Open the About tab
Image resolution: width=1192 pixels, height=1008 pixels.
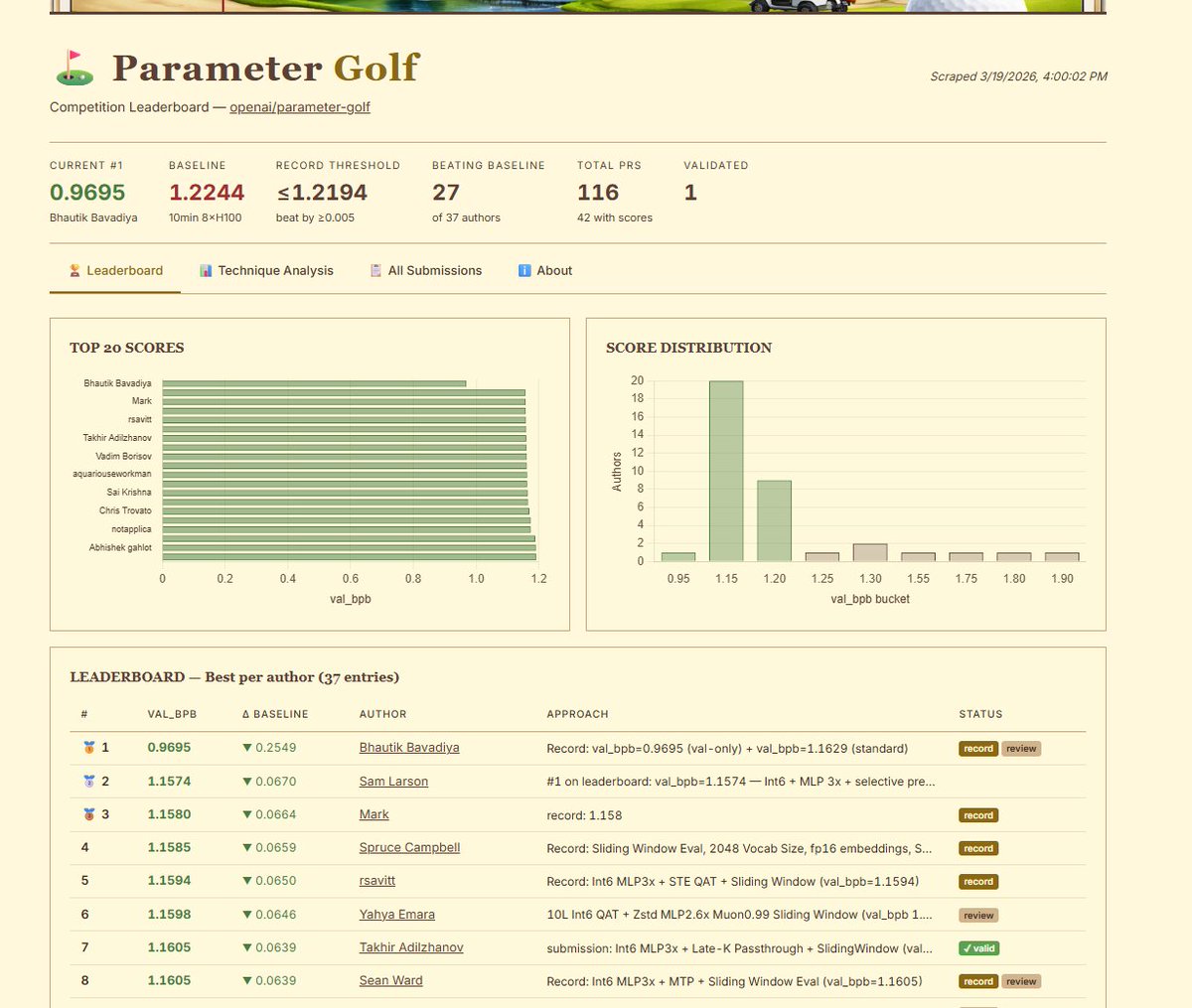point(545,270)
